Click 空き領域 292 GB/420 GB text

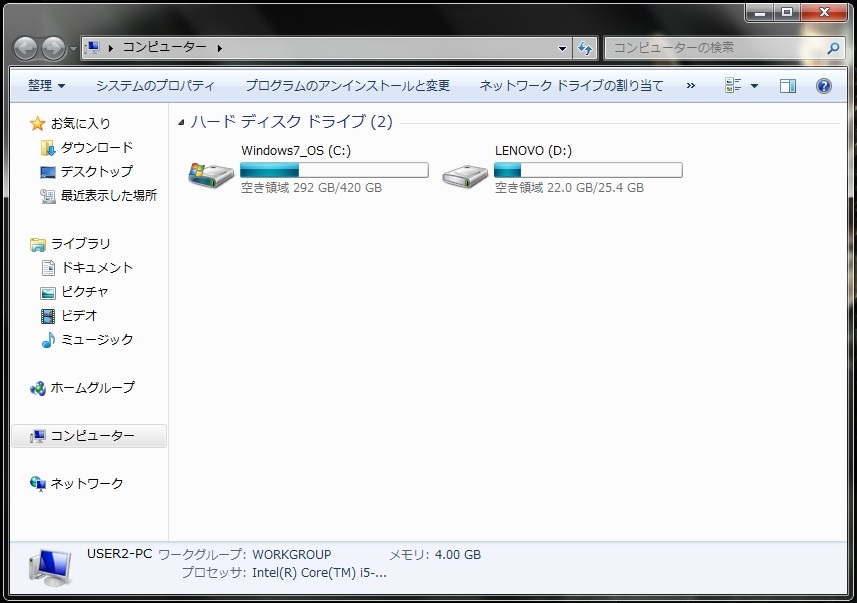tap(312, 188)
